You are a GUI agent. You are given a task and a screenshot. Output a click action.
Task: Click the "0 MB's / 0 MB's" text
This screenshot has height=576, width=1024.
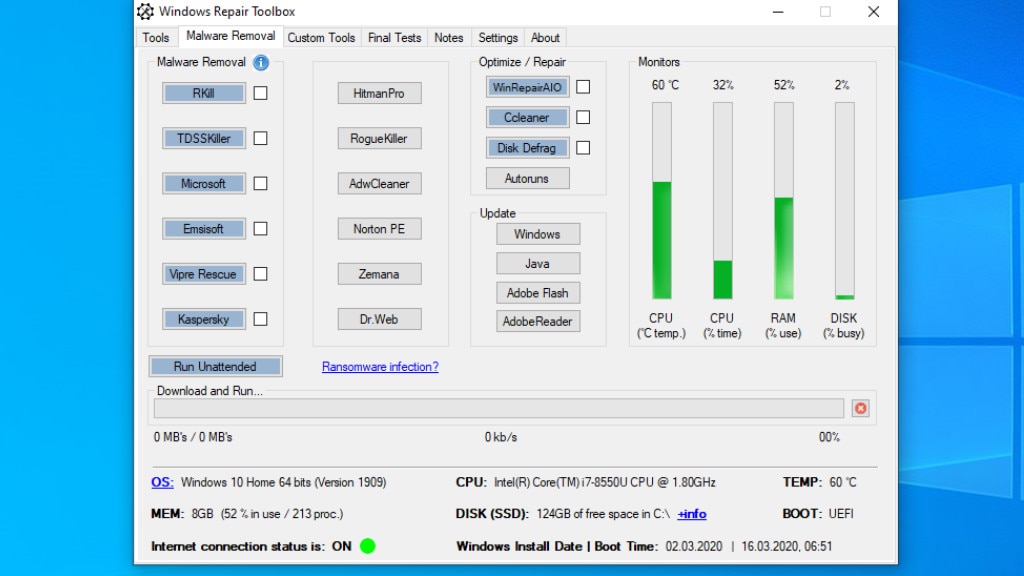(x=193, y=438)
